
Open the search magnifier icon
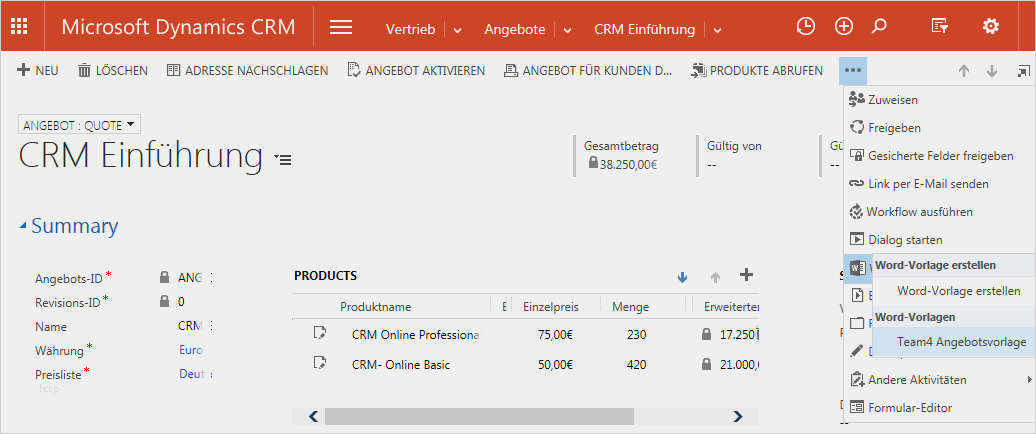tap(879, 26)
